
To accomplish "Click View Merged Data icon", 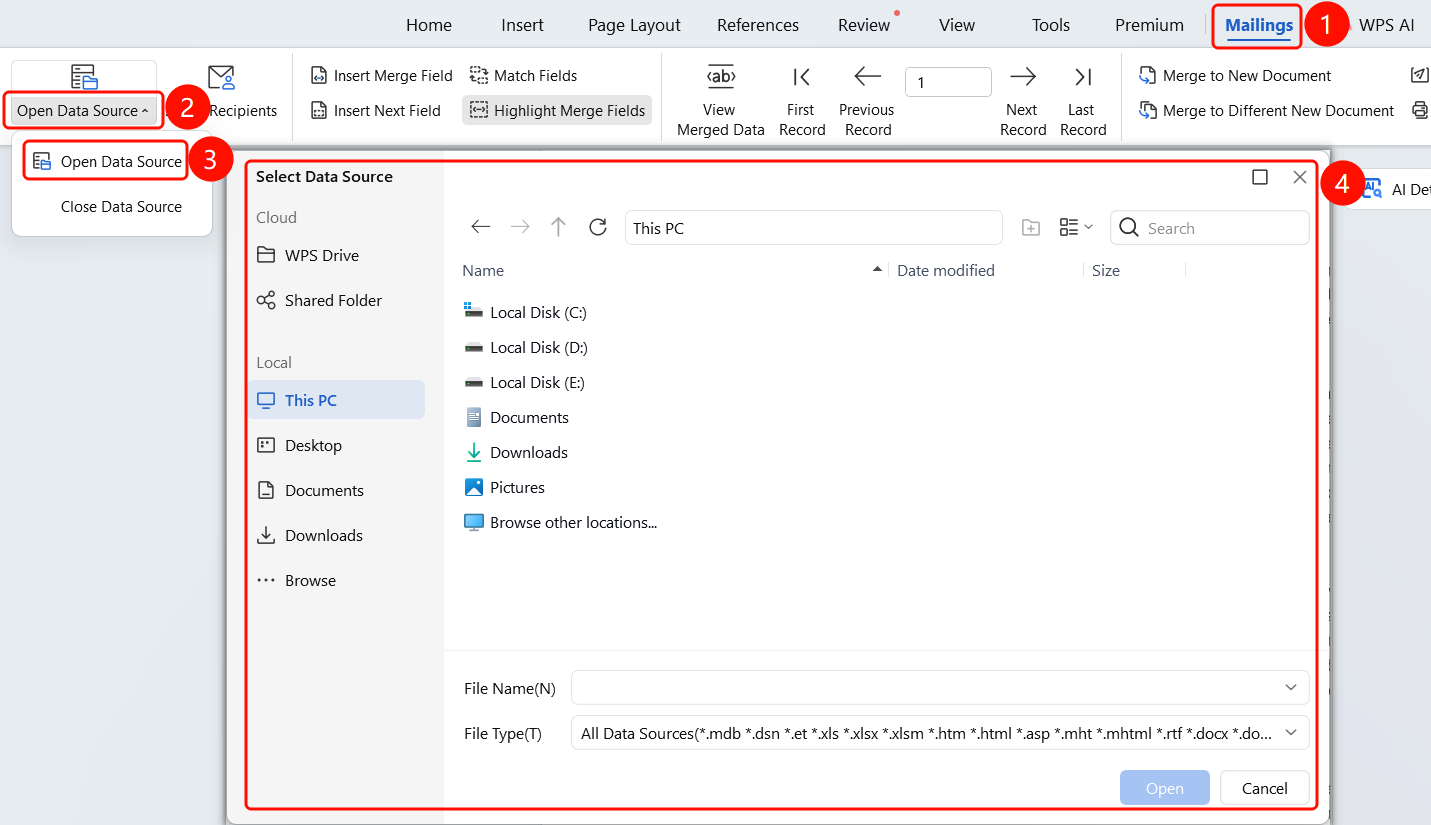I will coord(720,77).
